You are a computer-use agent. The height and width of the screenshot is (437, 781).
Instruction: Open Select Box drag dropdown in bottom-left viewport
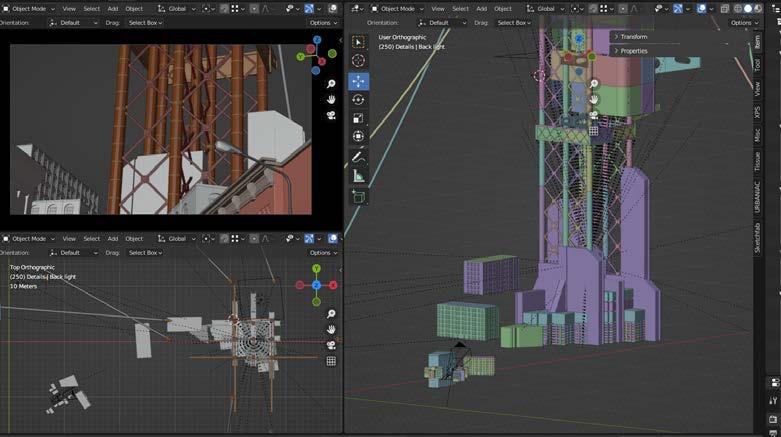pos(143,253)
